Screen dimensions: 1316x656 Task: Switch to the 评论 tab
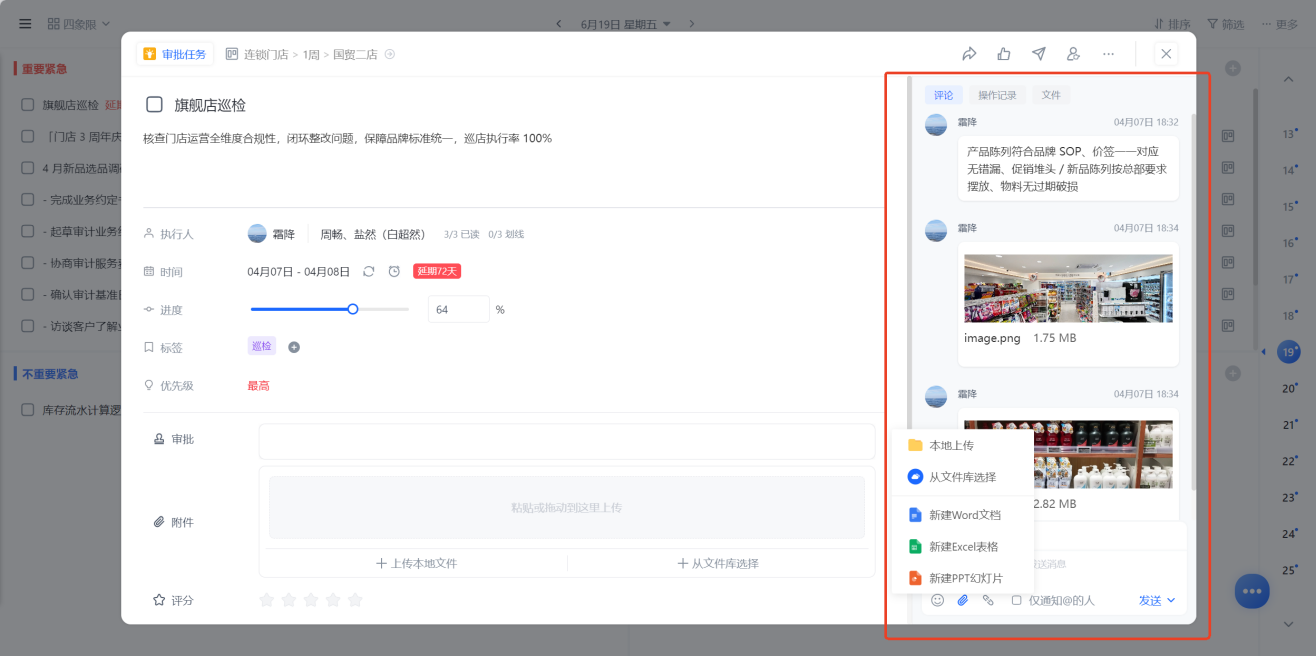(943, 95)
